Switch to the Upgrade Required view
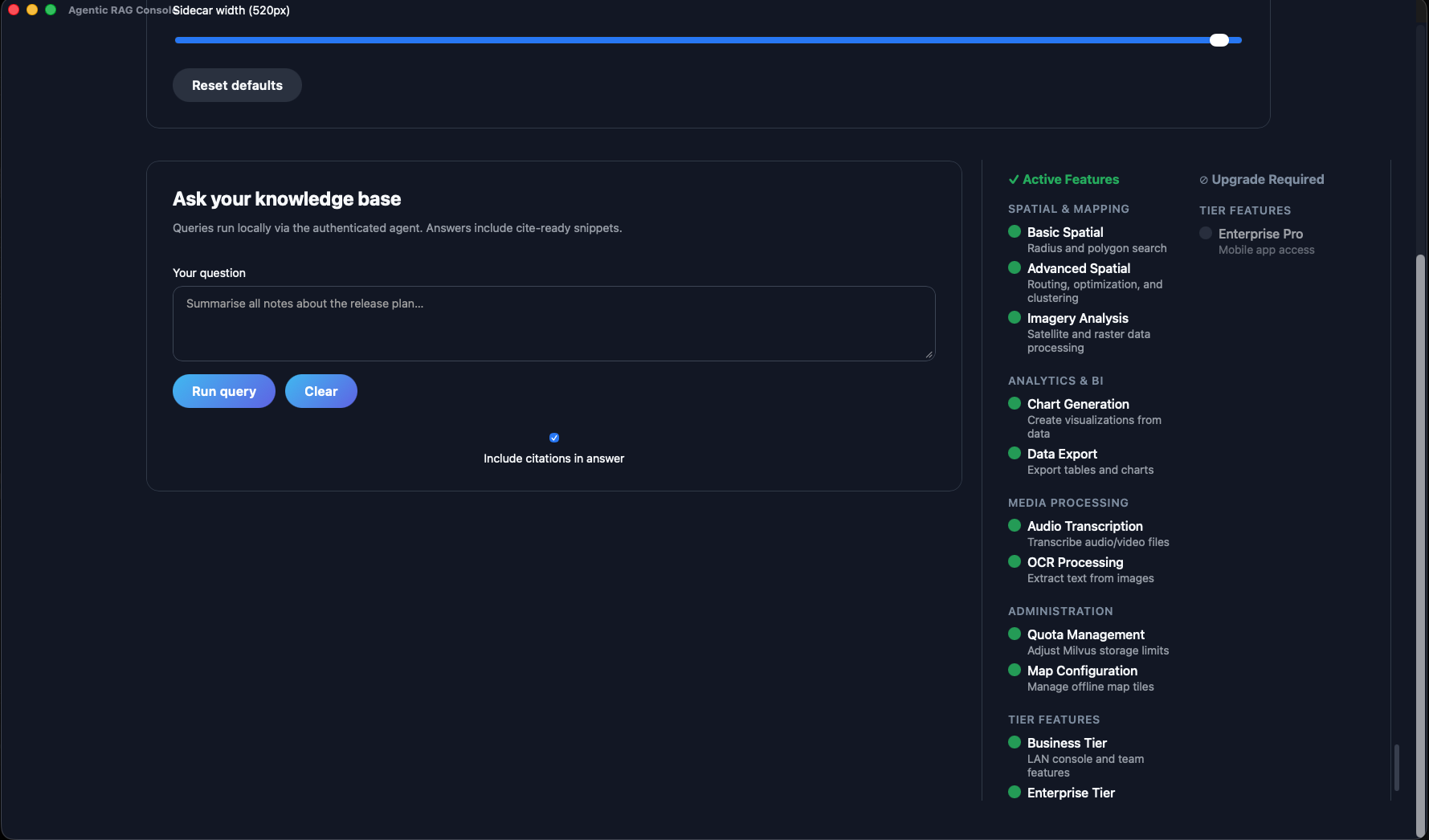The width and height of the screenshot is (1429, 840). tap(1268, 179)
